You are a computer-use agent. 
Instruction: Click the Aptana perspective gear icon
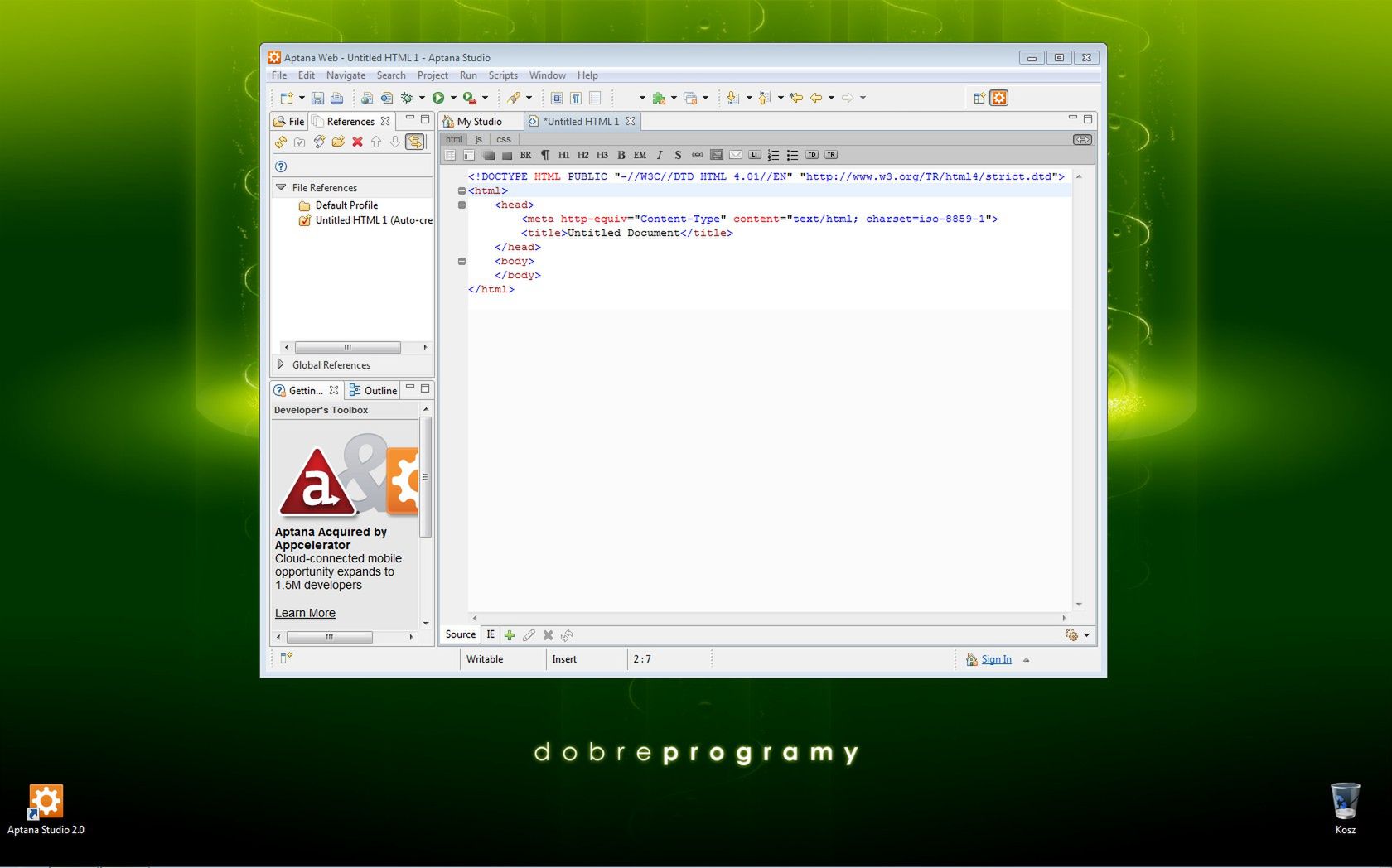(x=999, y=98)
